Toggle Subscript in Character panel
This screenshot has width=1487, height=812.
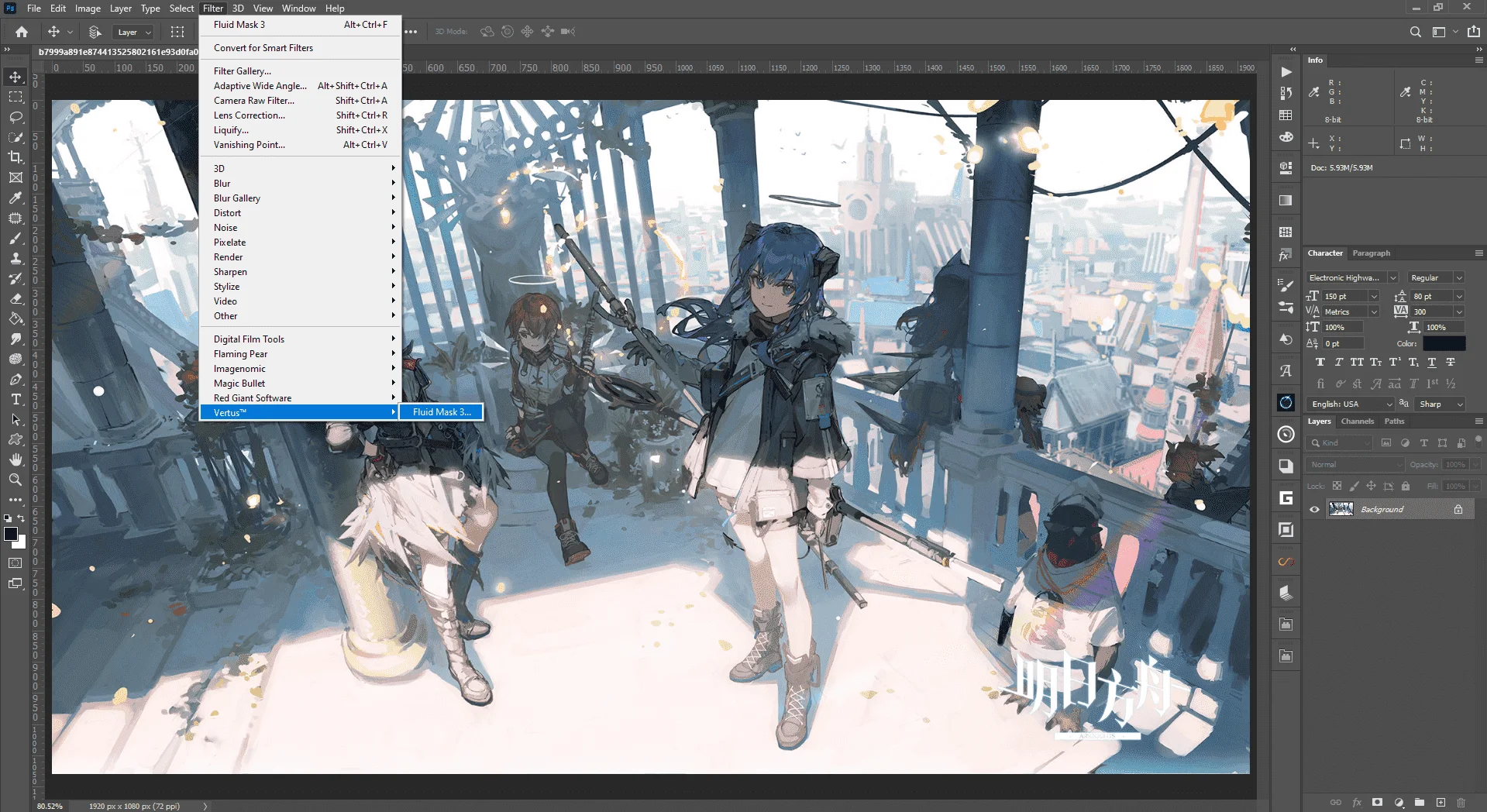1413,363
